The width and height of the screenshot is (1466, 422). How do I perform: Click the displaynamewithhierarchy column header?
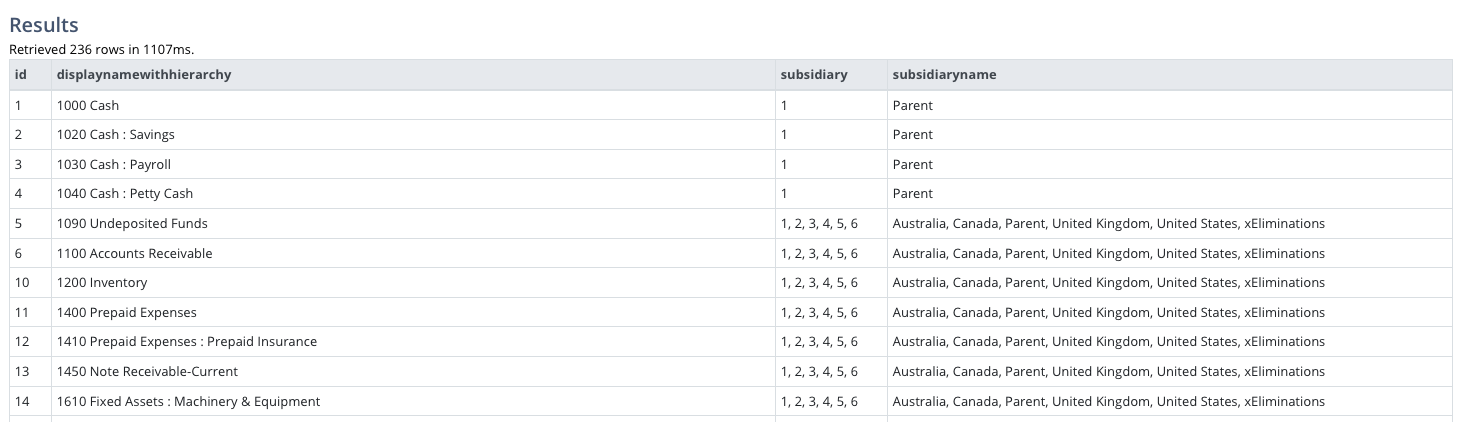coord(413,75)
